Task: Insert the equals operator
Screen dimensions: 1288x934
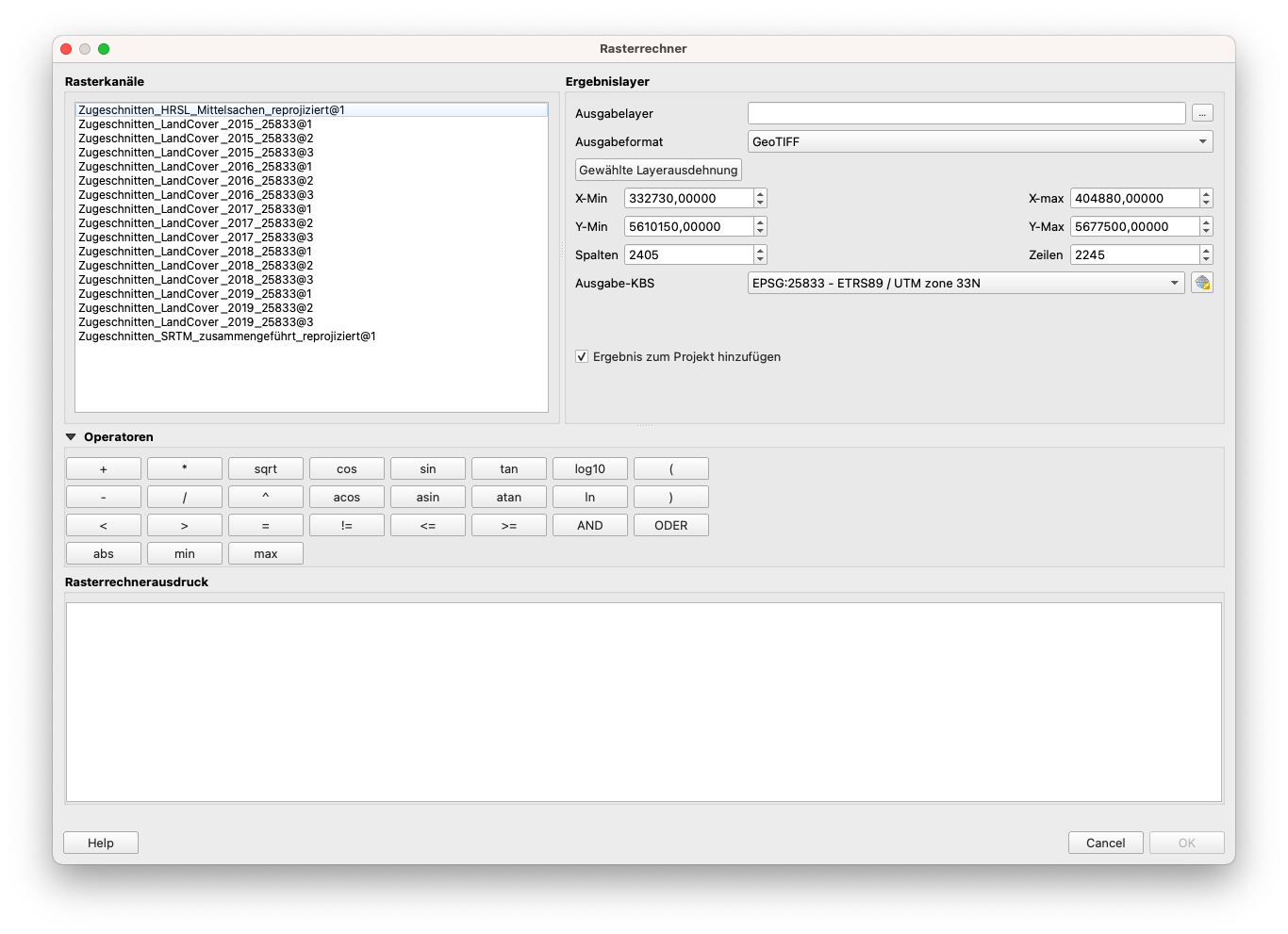Action: coord(266,525)
